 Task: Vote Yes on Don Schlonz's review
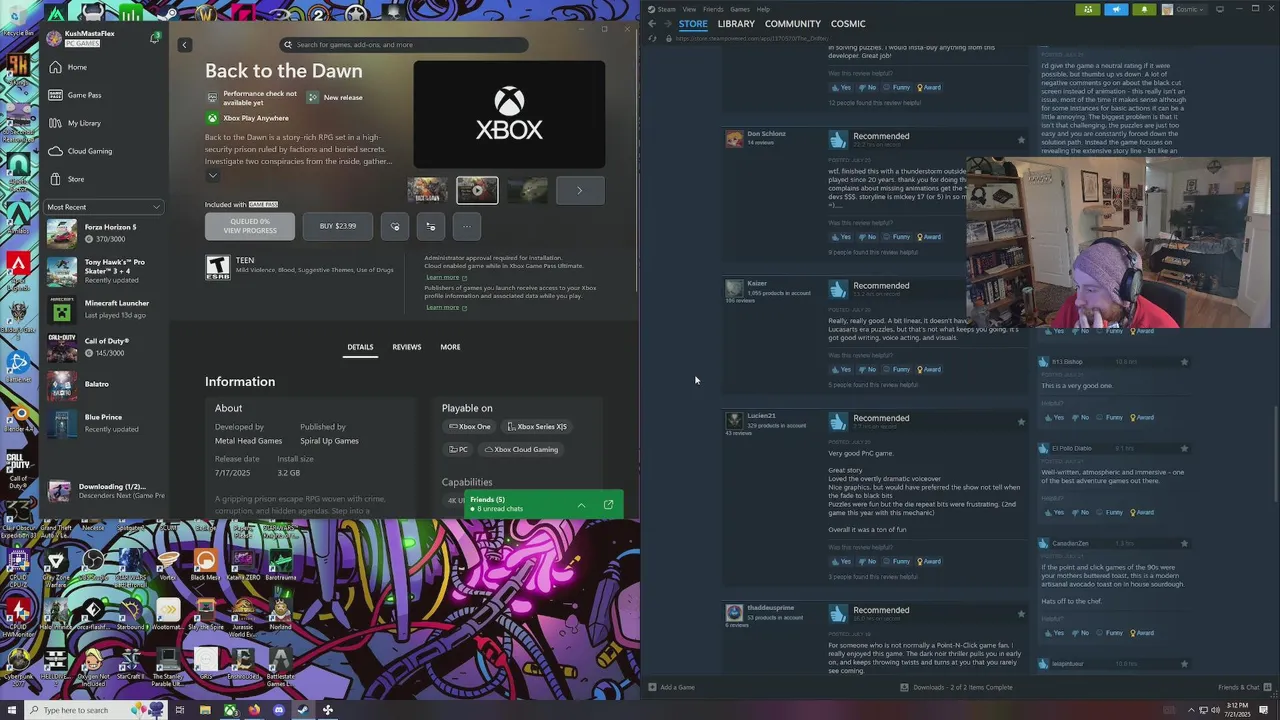point(841,237)
